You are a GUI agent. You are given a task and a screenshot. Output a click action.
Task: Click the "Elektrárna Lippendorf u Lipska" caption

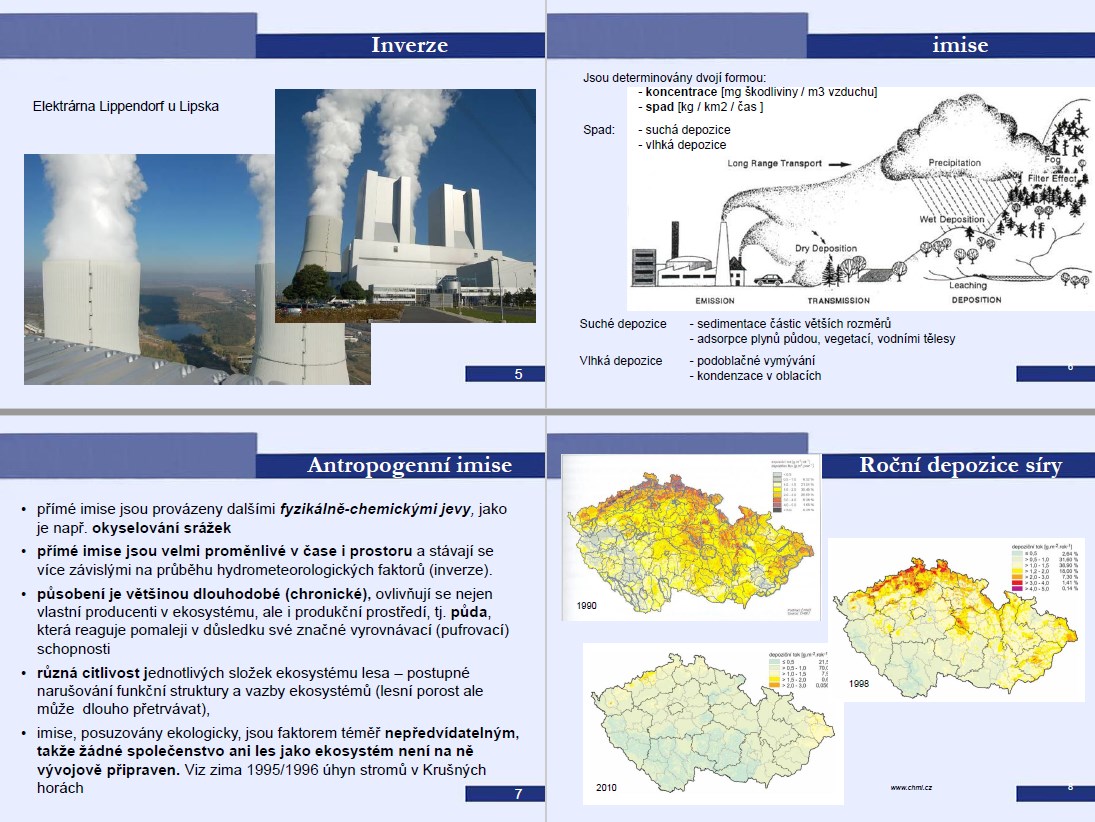[x=126, y=106]
